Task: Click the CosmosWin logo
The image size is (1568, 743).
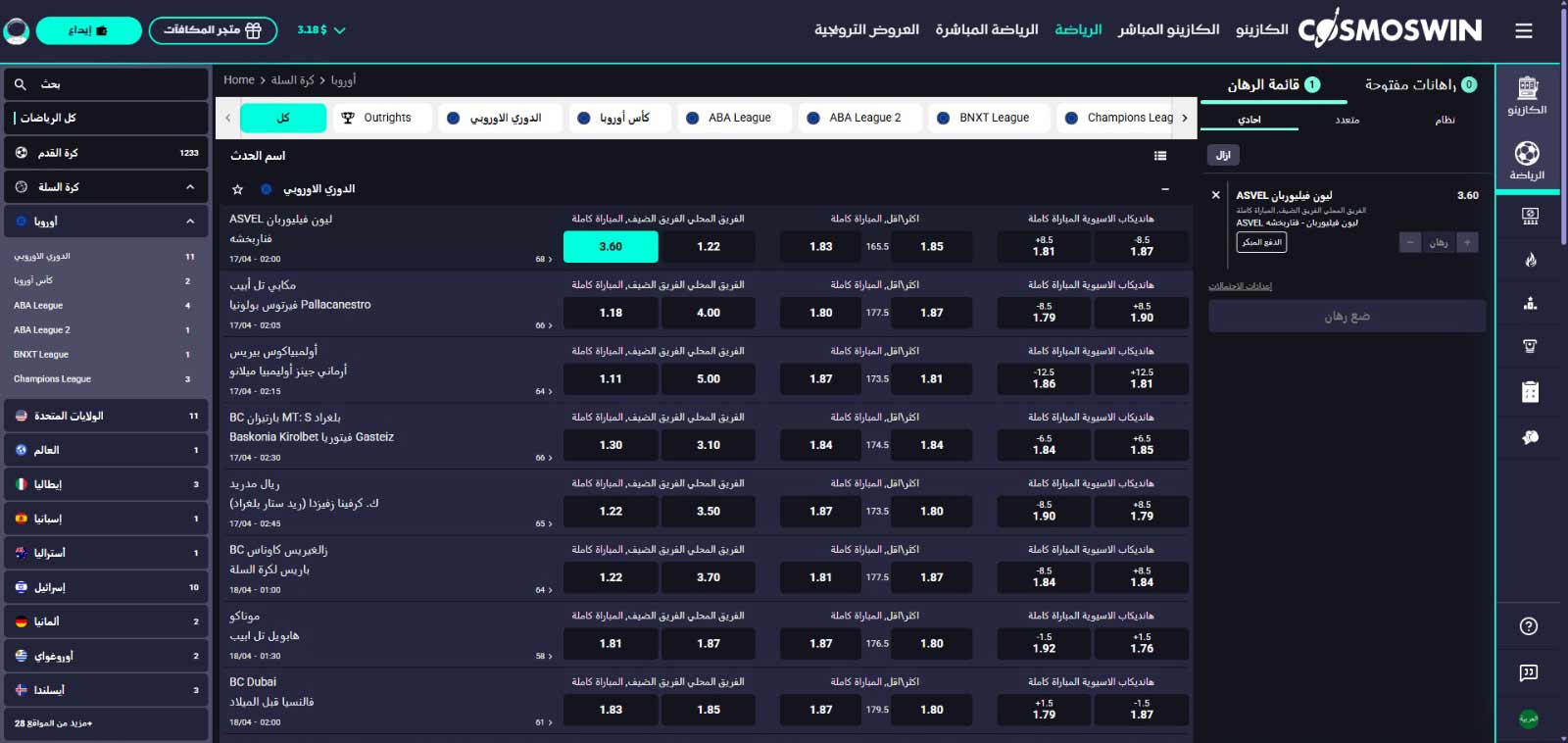Action: [1391, 30]
